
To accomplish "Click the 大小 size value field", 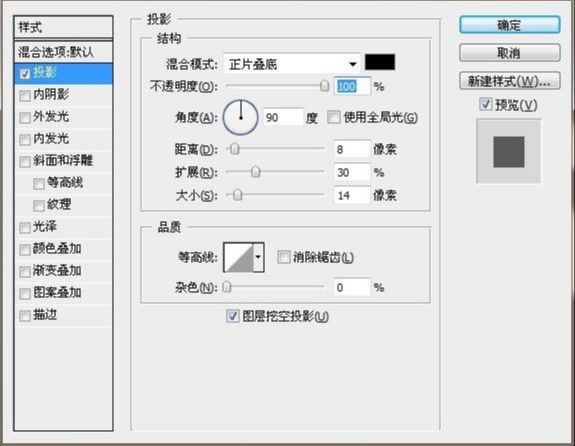I will [x=352, y=195].
